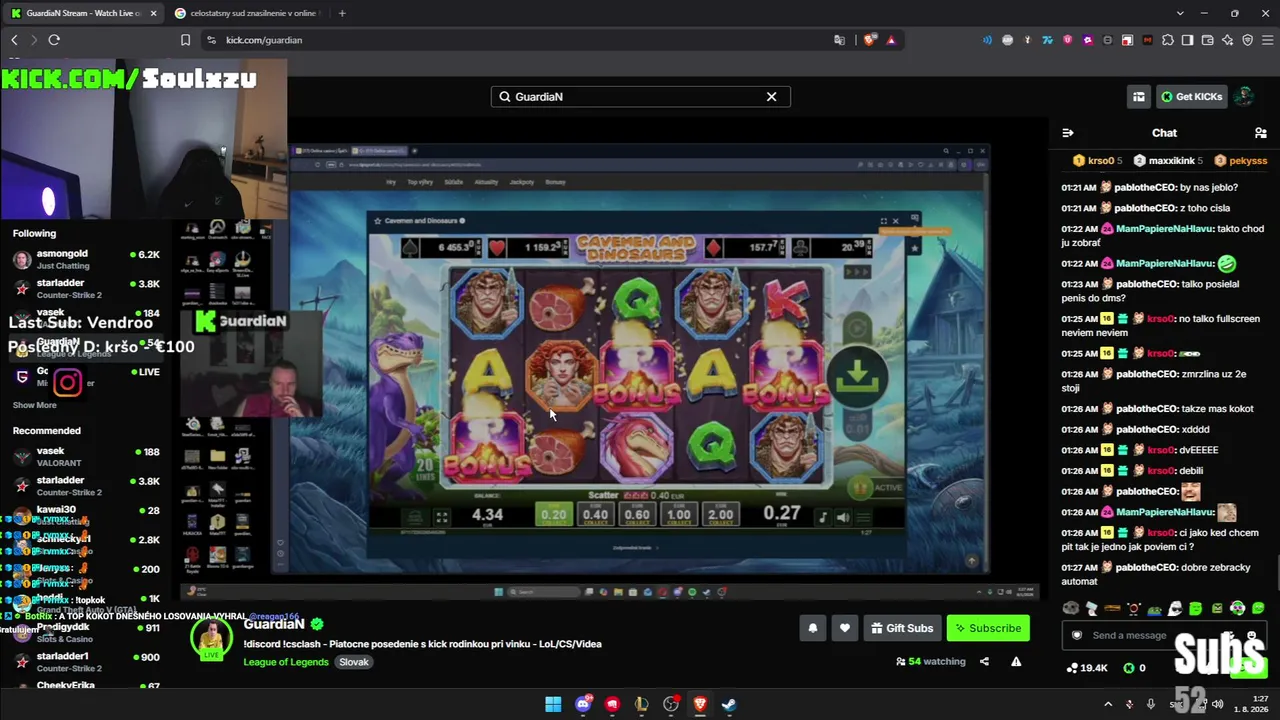The height and width of the screenshot is (720, 1280).
Task: Click the 19.4K channel points counter
Action: (x=1087, y=668)
